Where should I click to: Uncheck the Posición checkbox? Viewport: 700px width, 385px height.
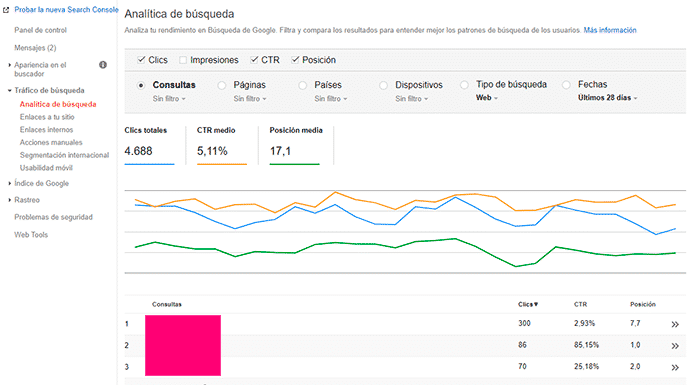click(x=295, y=59)
